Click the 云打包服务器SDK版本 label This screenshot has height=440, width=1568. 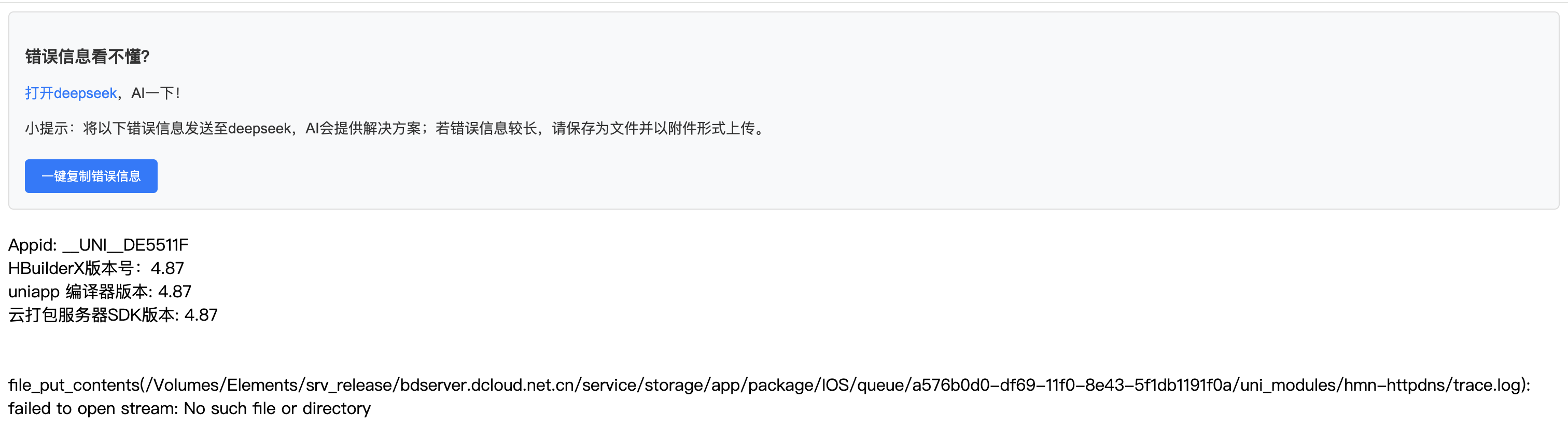coord(91,315)
